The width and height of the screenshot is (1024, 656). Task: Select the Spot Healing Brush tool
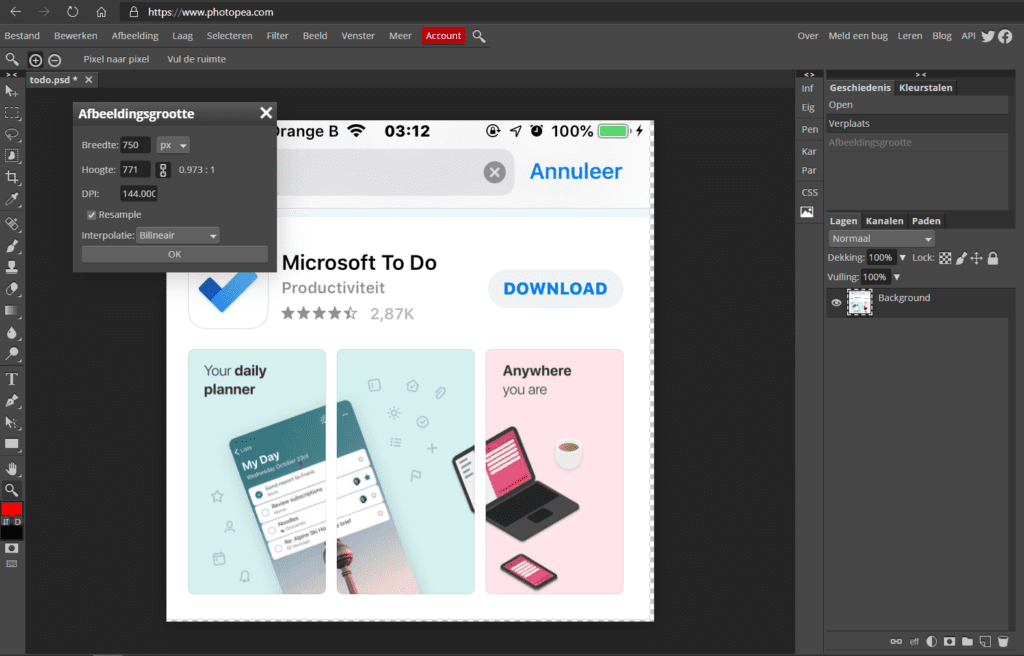12,224
